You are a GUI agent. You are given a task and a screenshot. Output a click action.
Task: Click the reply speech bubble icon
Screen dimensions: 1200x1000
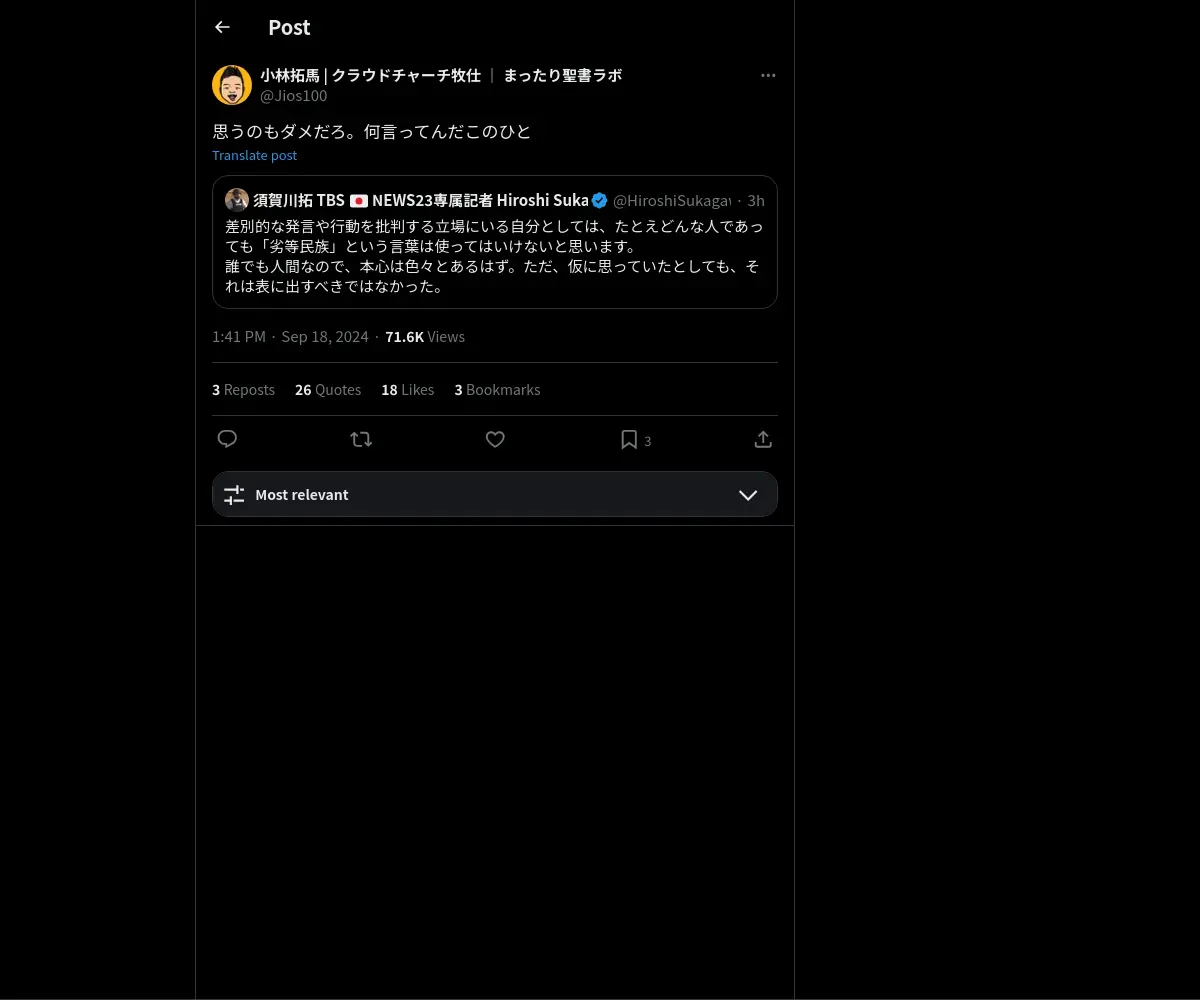[227, 439]
